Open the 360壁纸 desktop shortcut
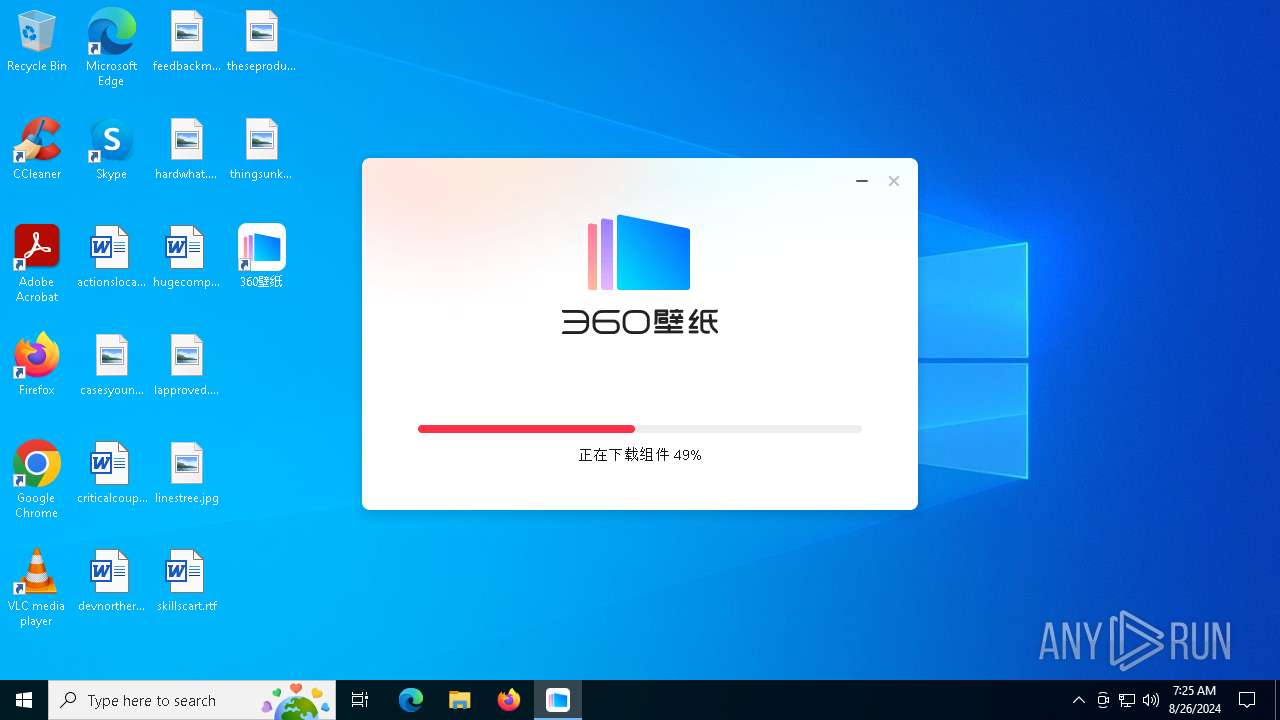This screenshot has height=720, width=1280. [x=261, y=257]
